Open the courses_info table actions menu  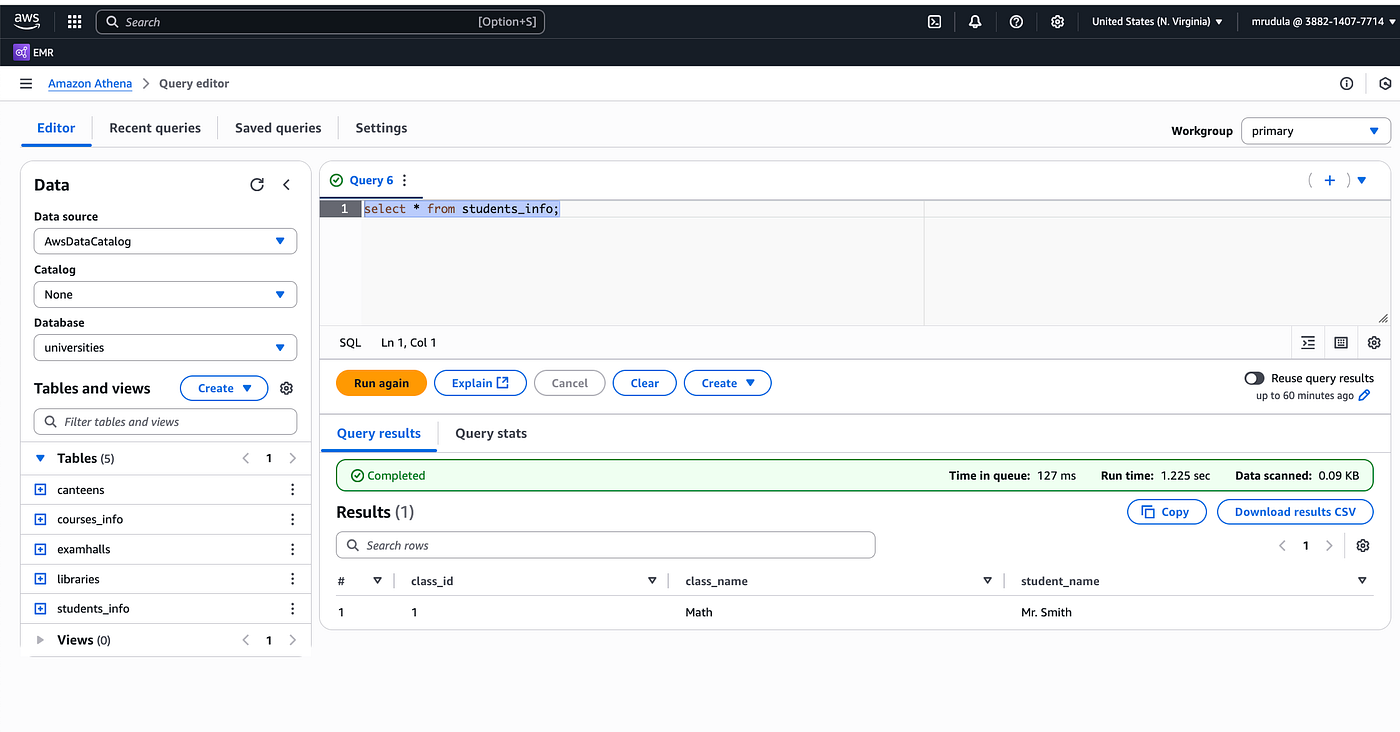tap(292, 519)
